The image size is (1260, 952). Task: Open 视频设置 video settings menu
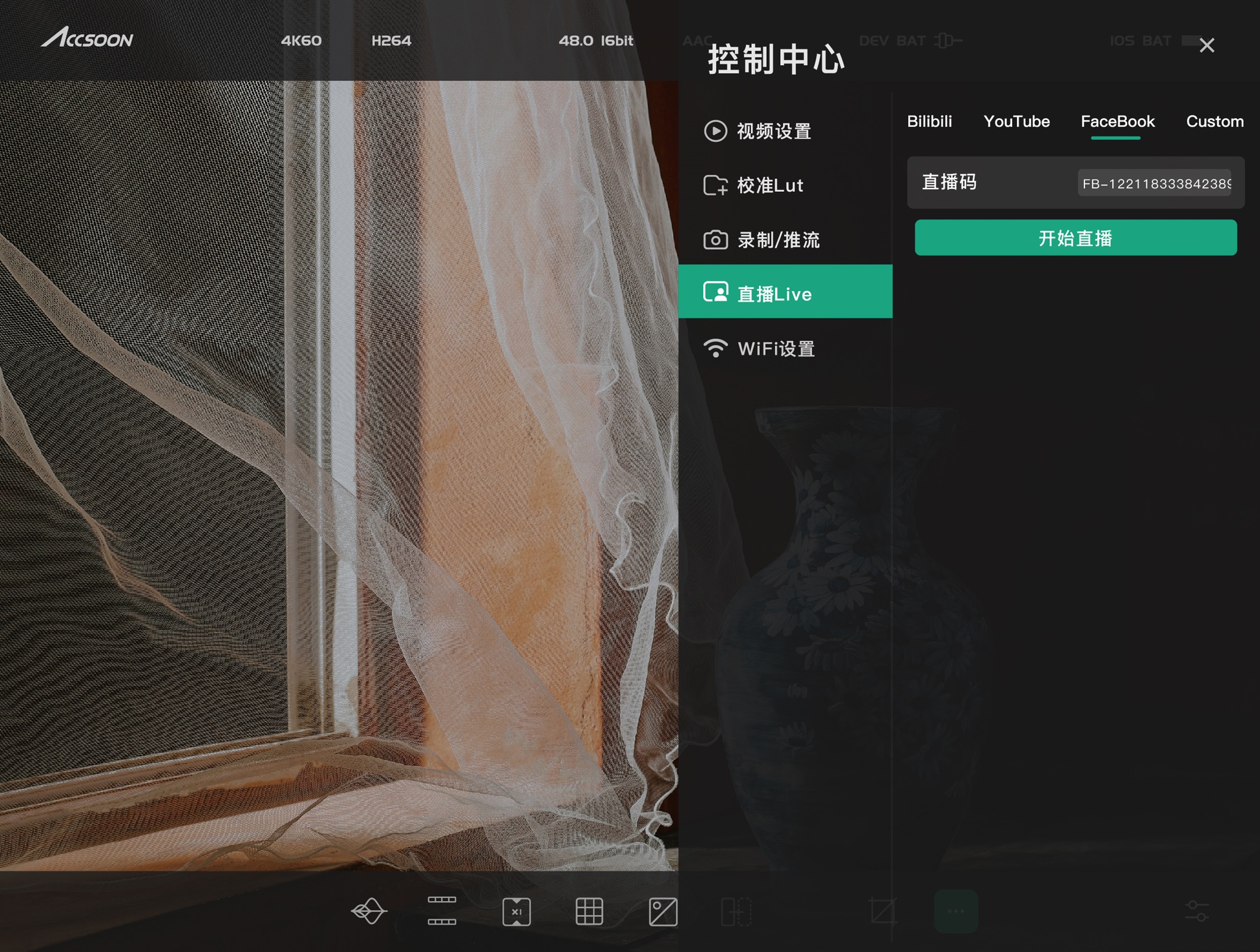coord(785,131)
